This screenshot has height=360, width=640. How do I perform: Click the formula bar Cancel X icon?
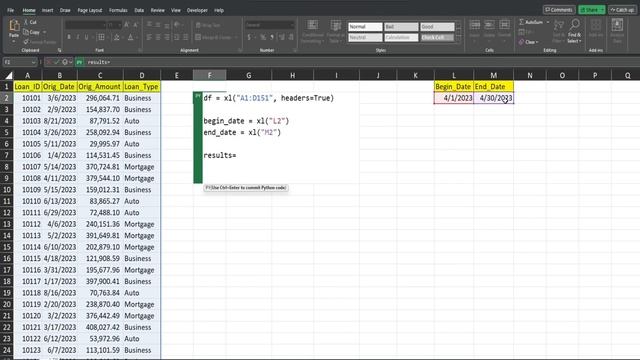pos(49,62)
